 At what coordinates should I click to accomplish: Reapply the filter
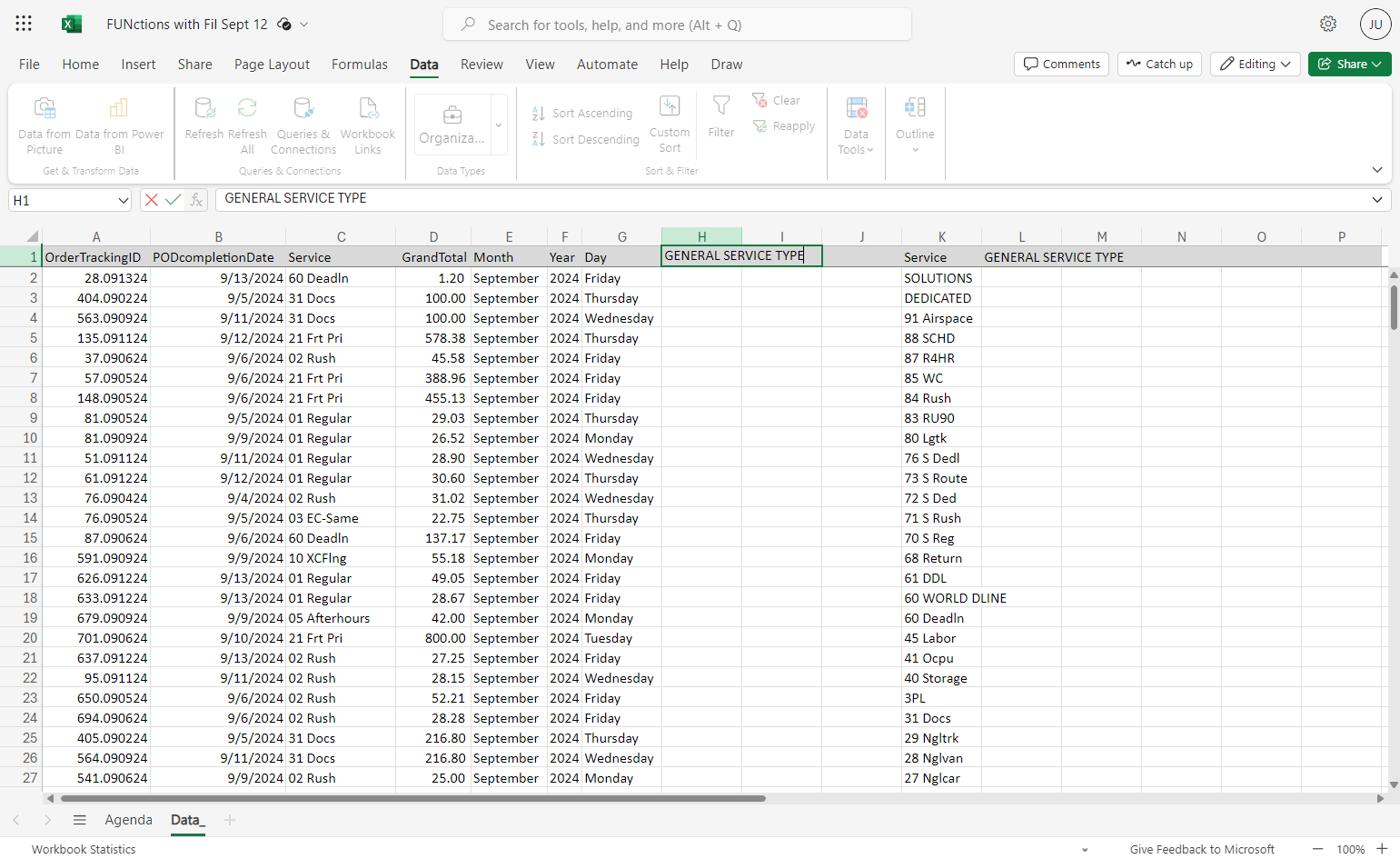pyautogui.click(x=783, y=126)
